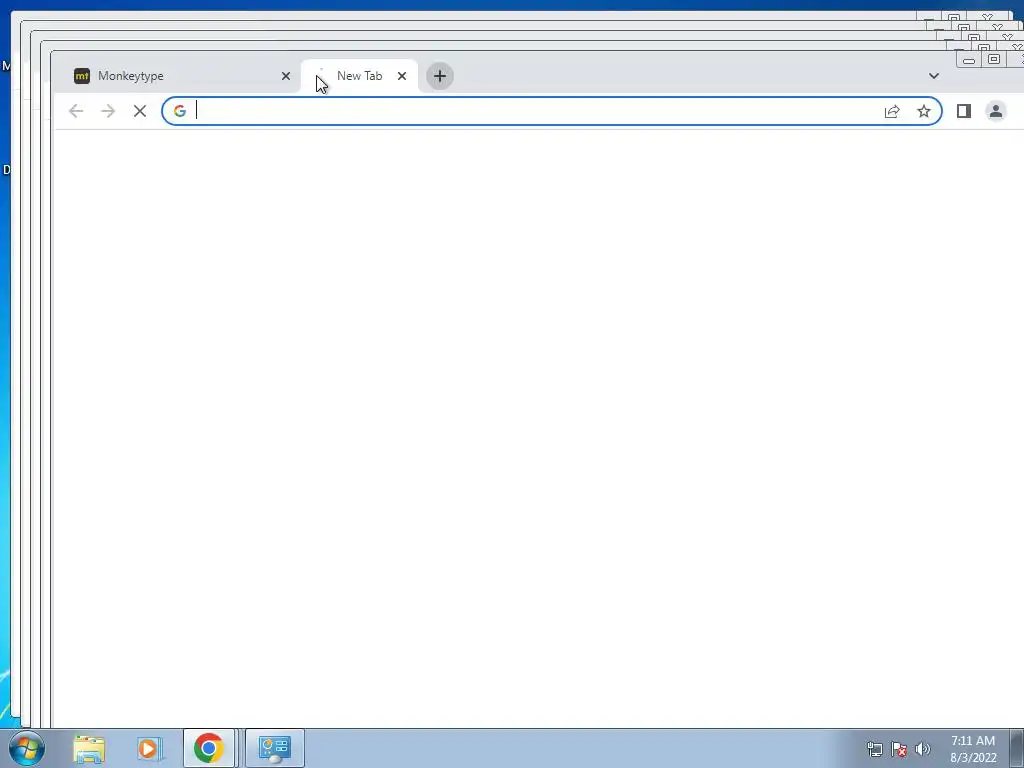Open the Chrome profile menu
1024x768 pixels.
coord(995,111)
